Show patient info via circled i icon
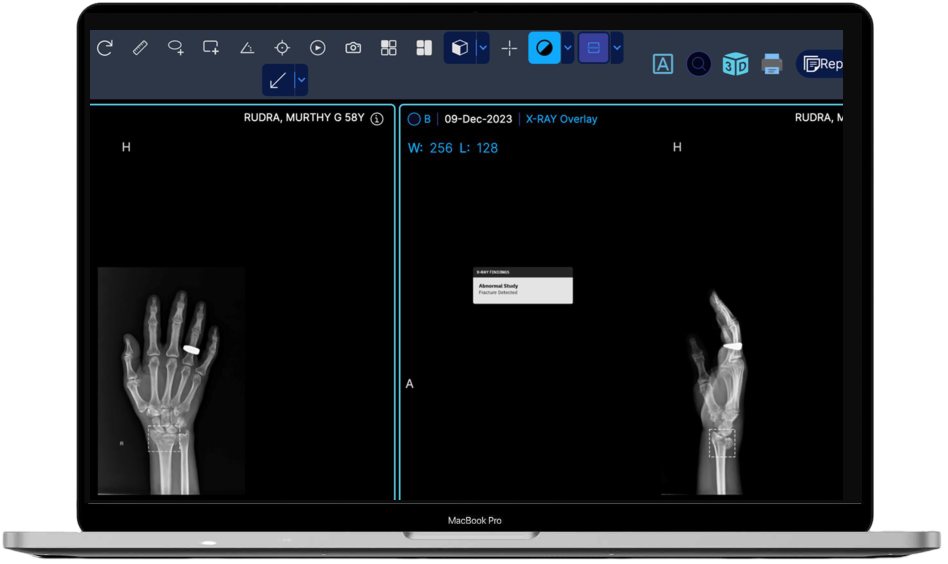 (377, 118)
